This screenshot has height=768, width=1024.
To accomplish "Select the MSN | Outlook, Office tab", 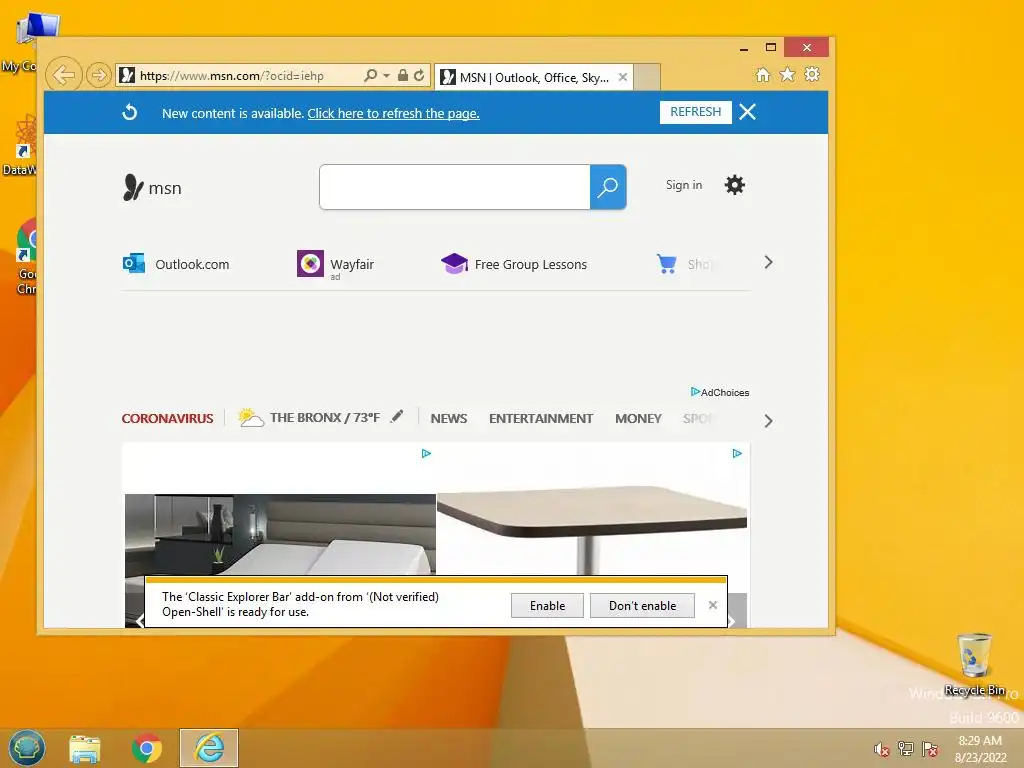I will 534,78.
